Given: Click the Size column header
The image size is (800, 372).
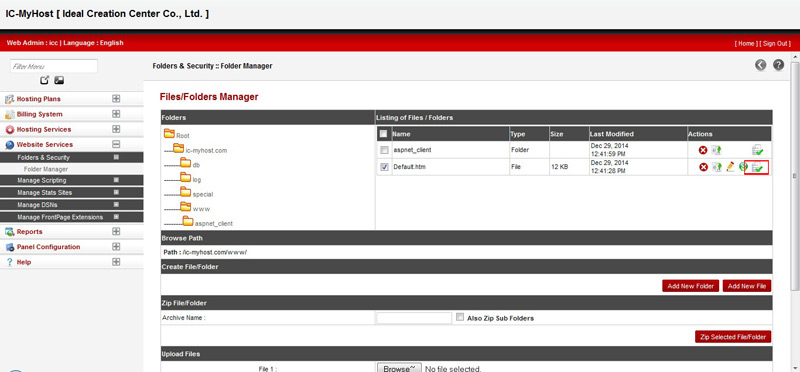Looking at the screenshot, I should (x=556, y=134).
